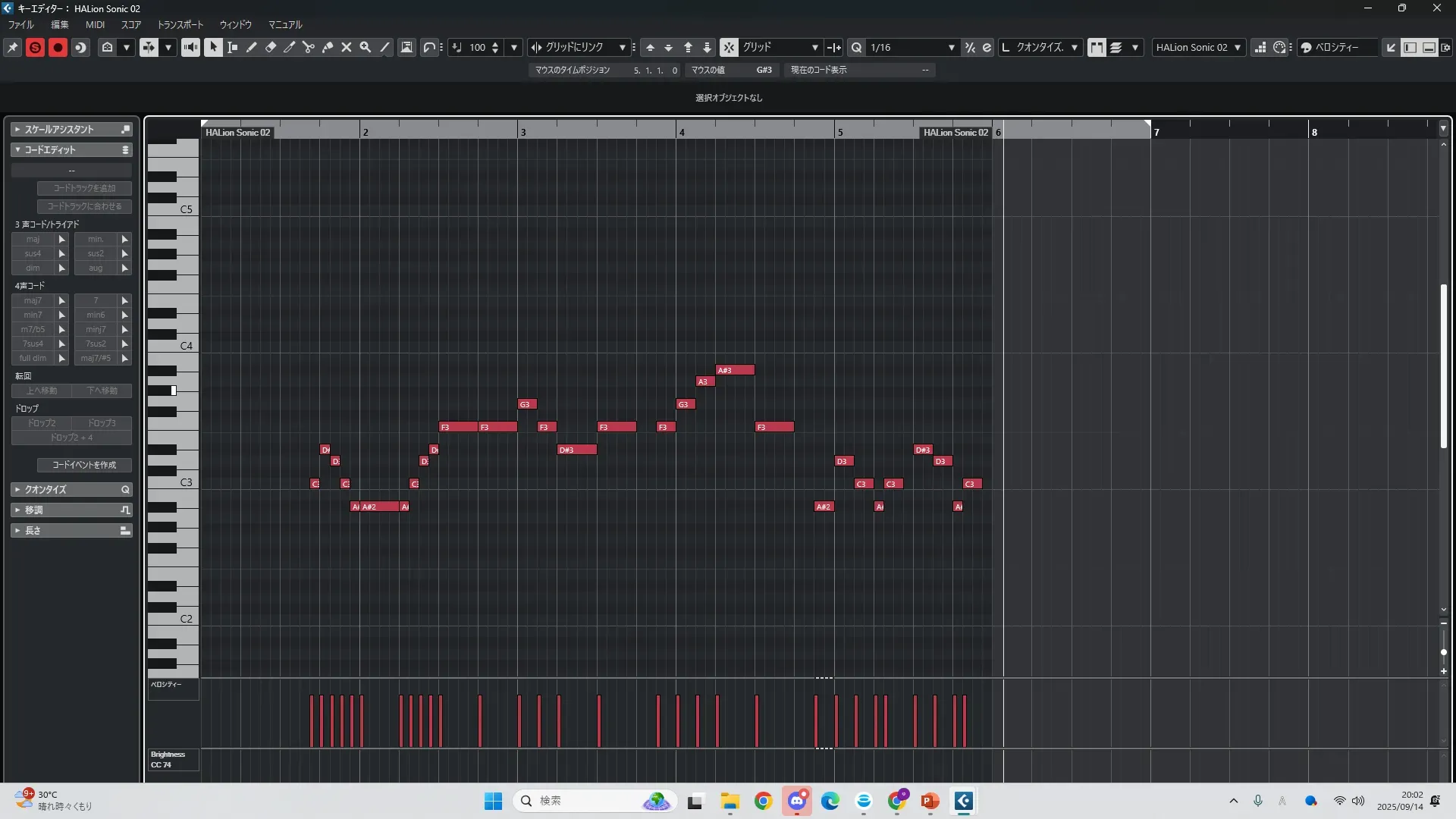Click the Trim tool icon
This screenshot has width=1456, height=819.
(x=290, y=48)
